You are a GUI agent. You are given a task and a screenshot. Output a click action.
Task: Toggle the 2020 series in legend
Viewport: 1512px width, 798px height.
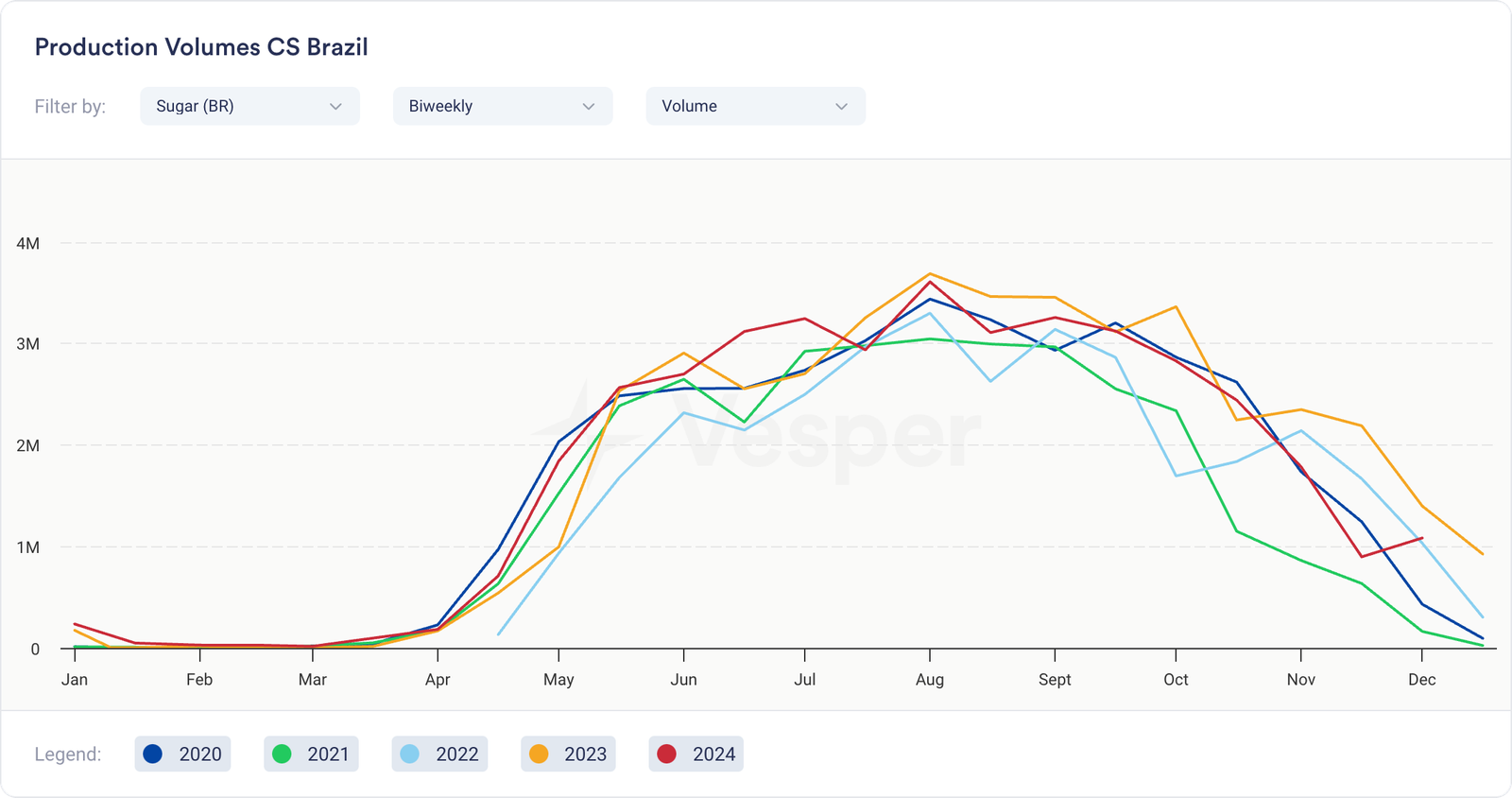(x=182, y=754)
